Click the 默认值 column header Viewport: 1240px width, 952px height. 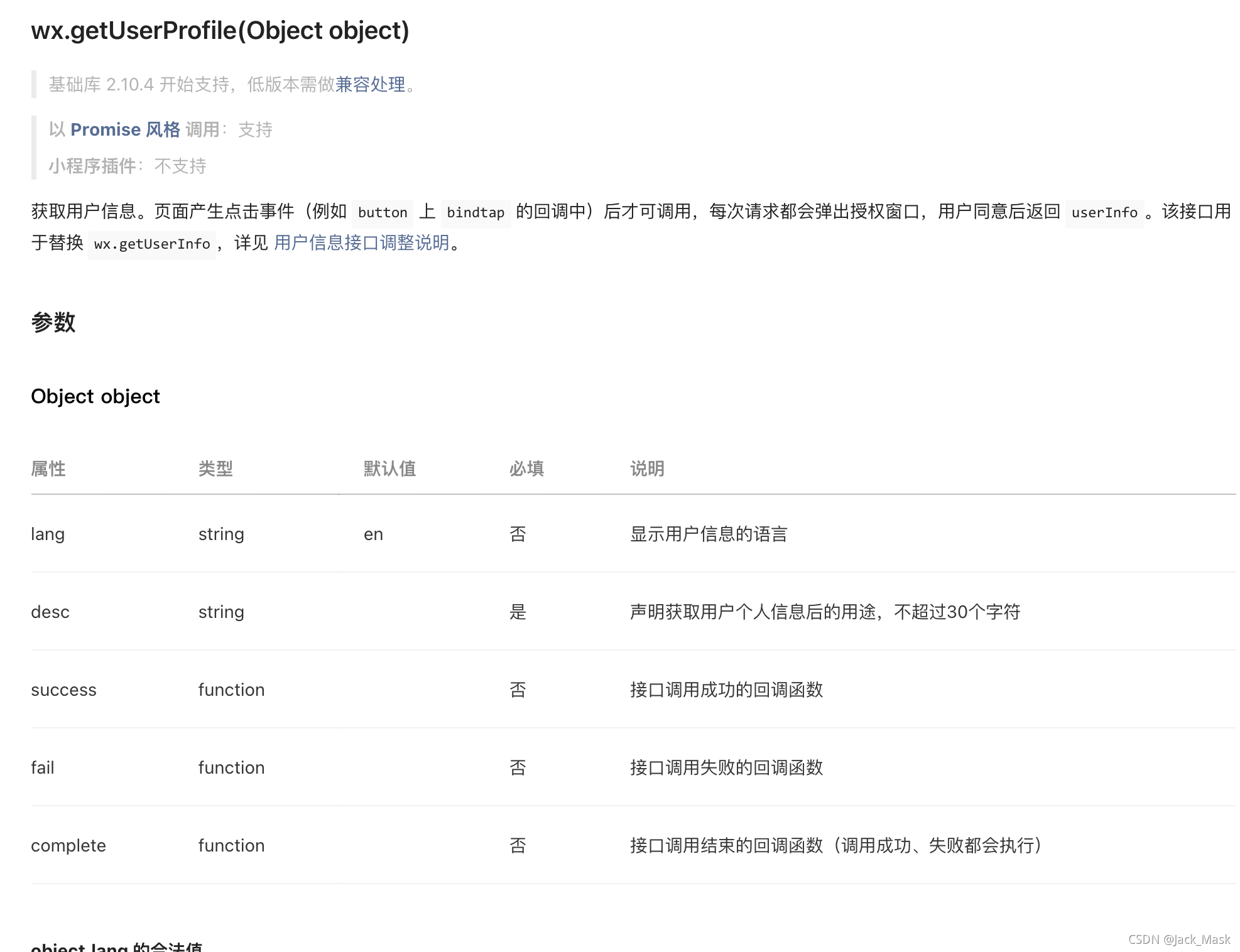tap(389, 468)
